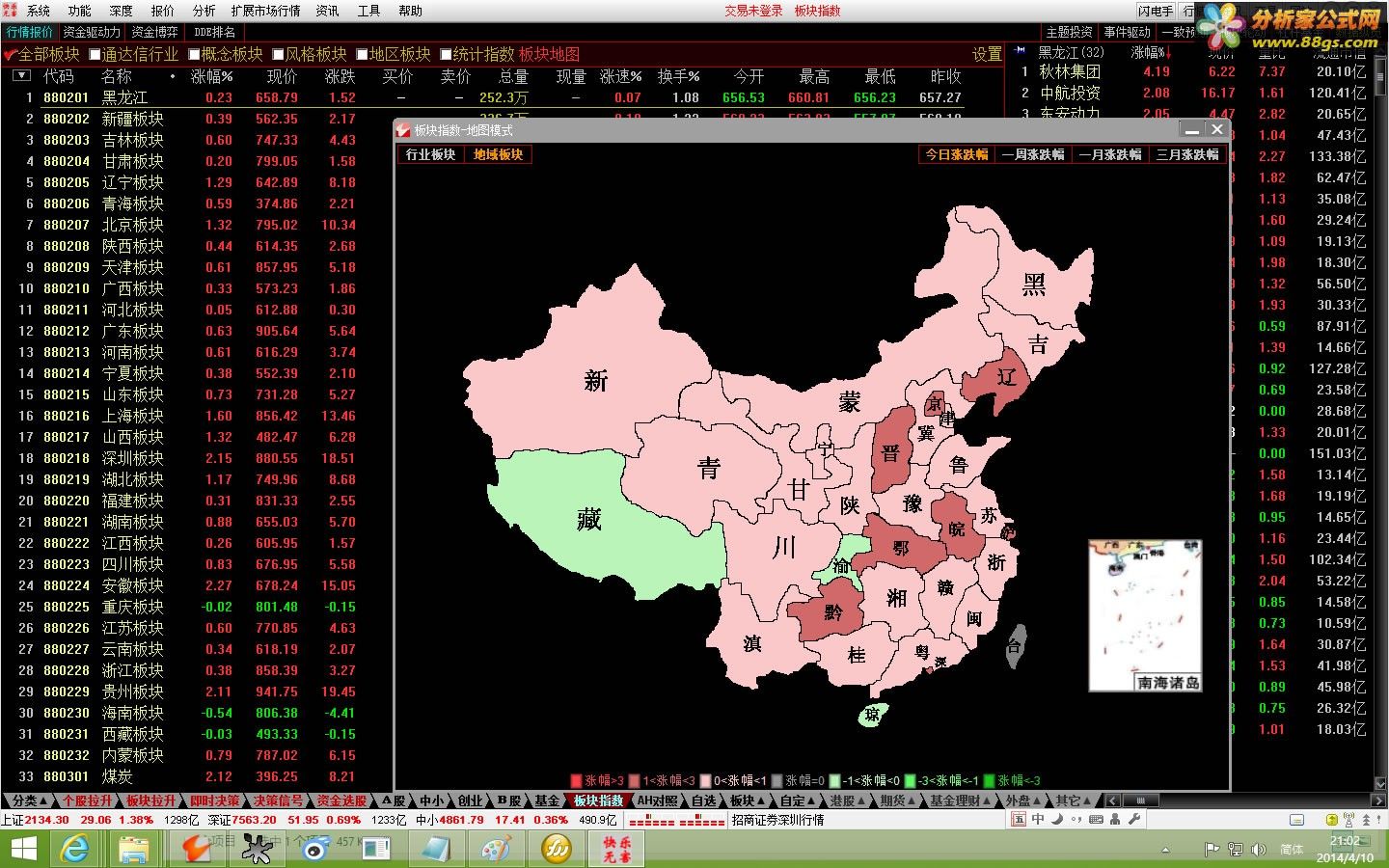1389x868 pixels.
Task: Click the 主题投资 button
Action: coord(1070,32)
